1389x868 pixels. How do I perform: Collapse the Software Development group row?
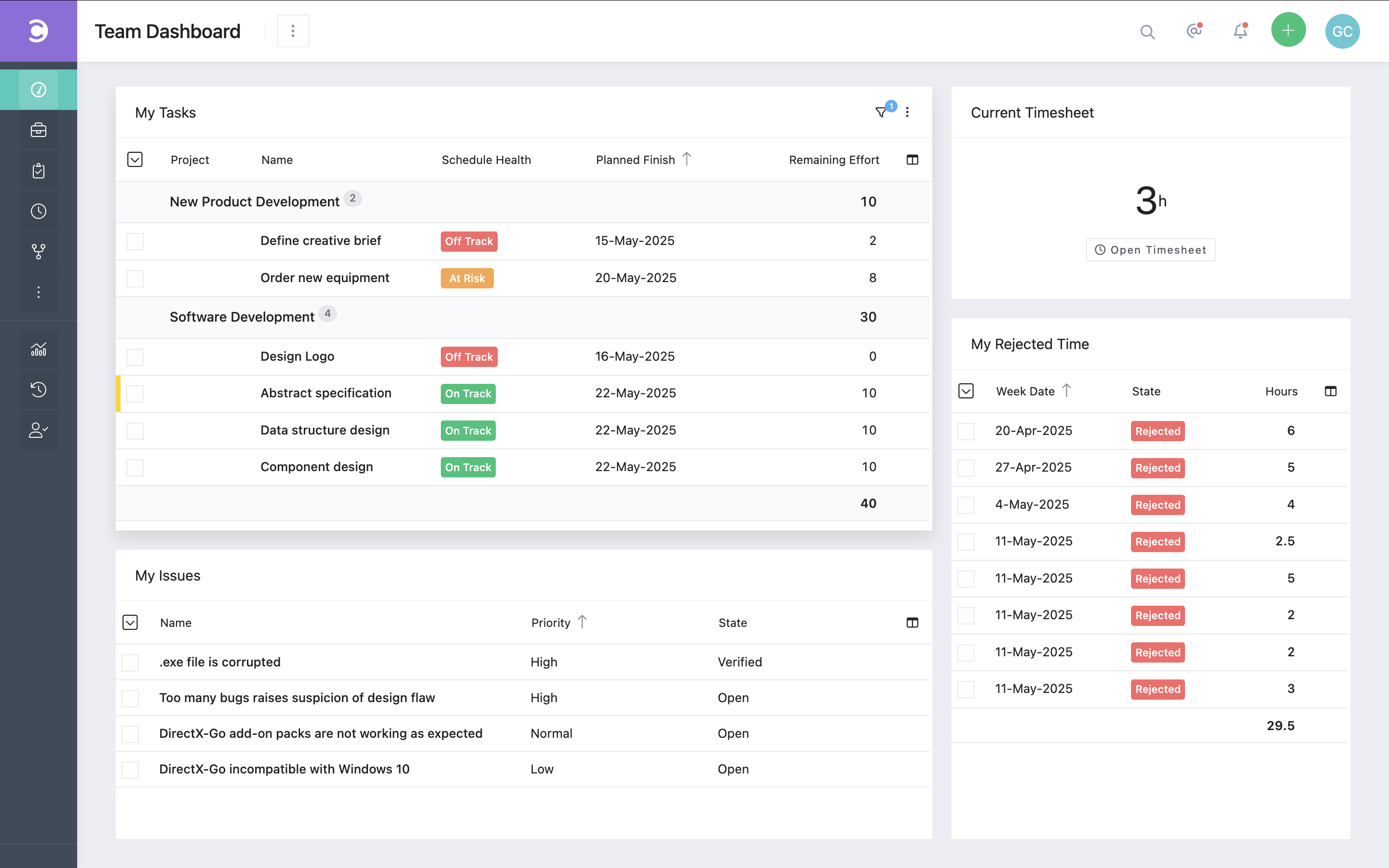(242, 317)
